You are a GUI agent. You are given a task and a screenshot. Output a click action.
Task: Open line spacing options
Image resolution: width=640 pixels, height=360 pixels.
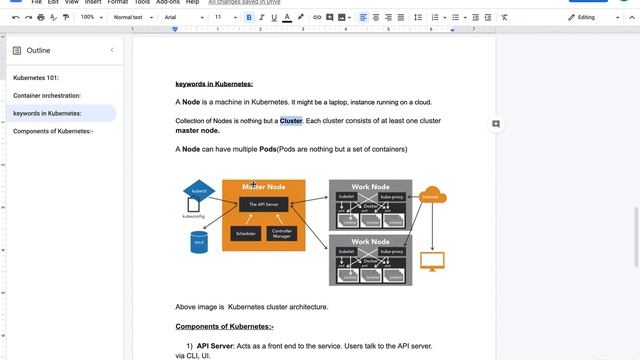pos(418,18)
